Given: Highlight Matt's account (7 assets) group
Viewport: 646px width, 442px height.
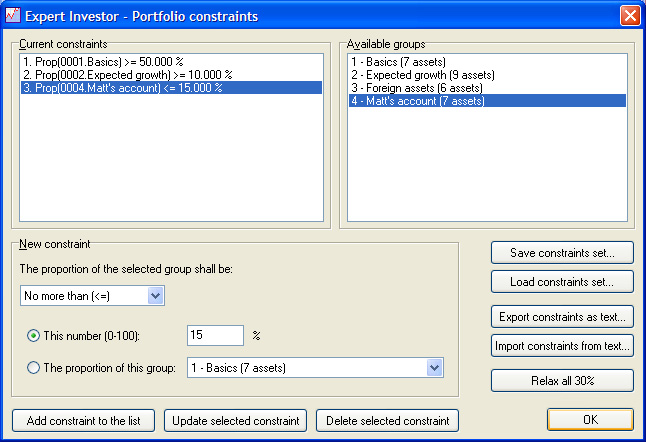Looking at the screenshot, I should (418, 101).
